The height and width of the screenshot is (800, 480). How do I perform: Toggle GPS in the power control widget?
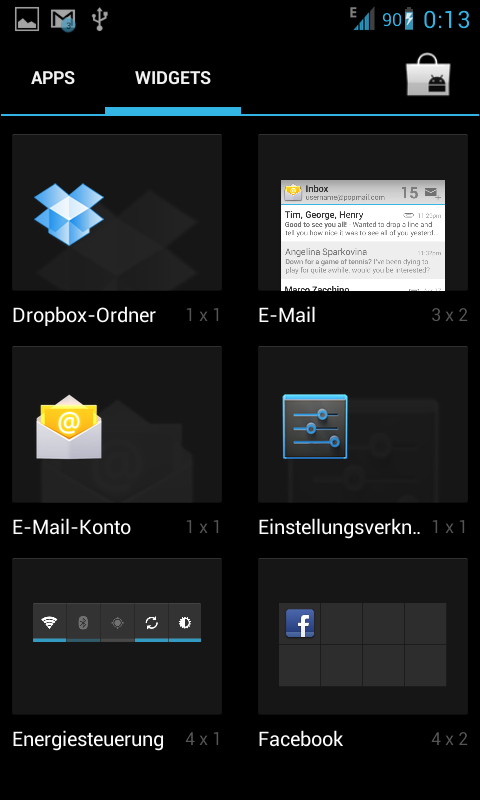pos(117,622)
